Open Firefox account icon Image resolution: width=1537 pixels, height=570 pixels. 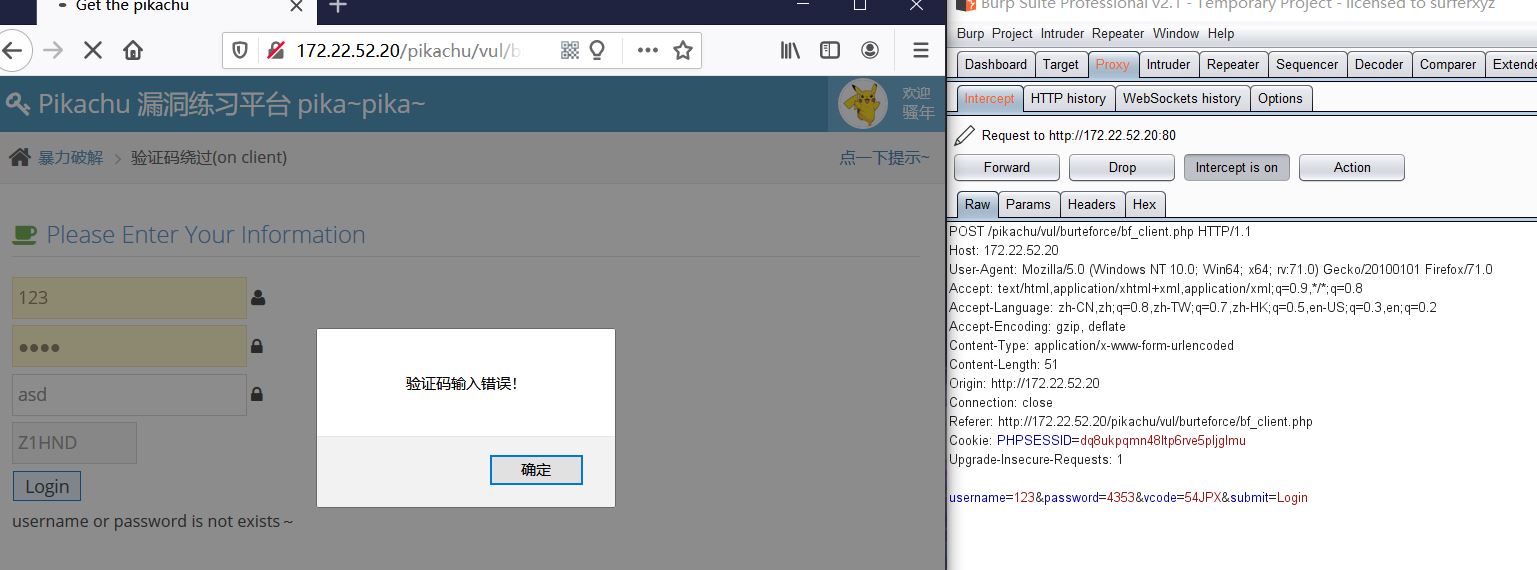click(870, 50)
